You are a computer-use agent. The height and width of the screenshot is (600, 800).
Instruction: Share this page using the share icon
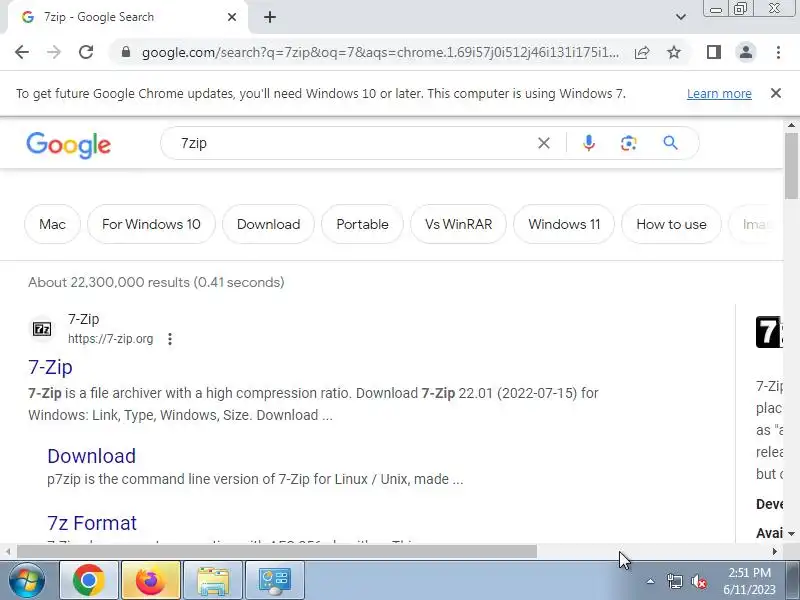coord(642,52)
